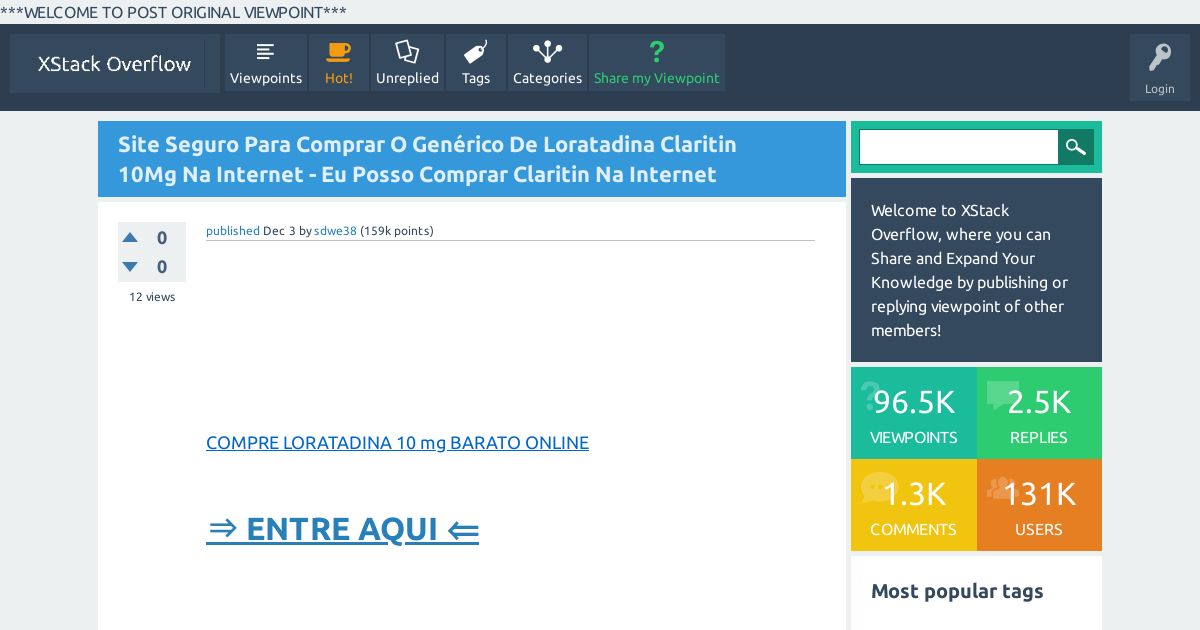
Task: Open the Unreplied posts section
Action: coord(407,63)
